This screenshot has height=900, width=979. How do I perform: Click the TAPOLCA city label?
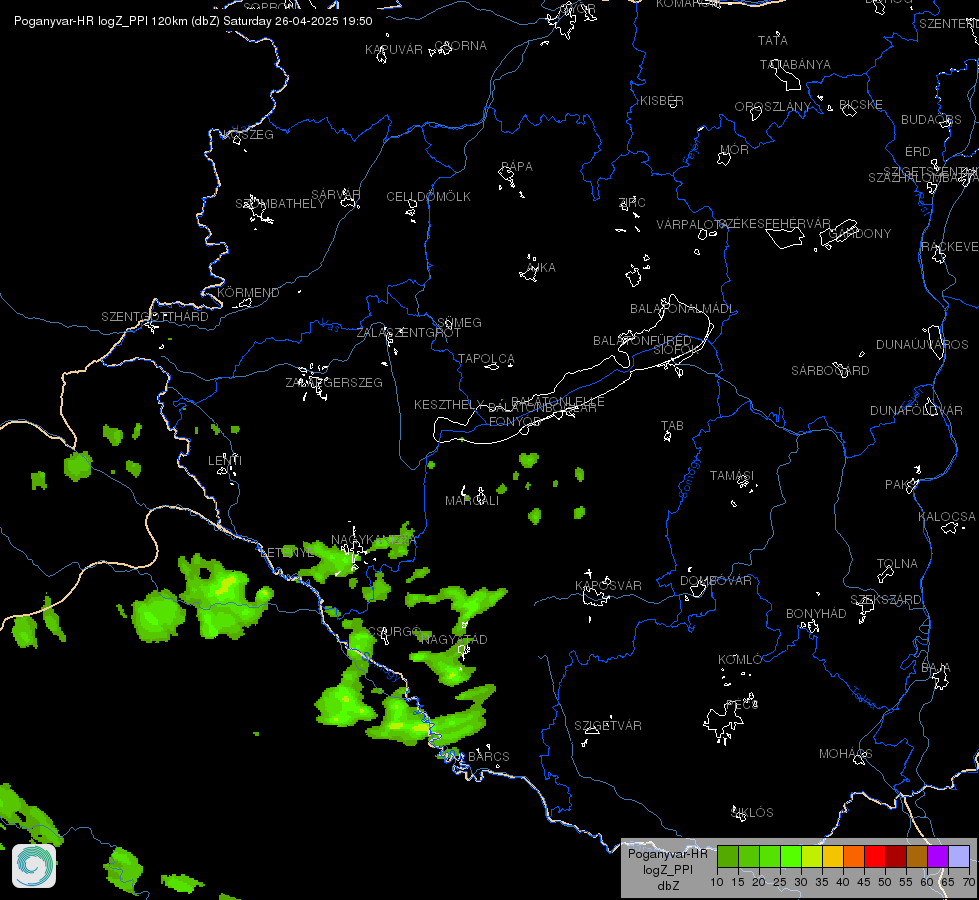point(486,359)
